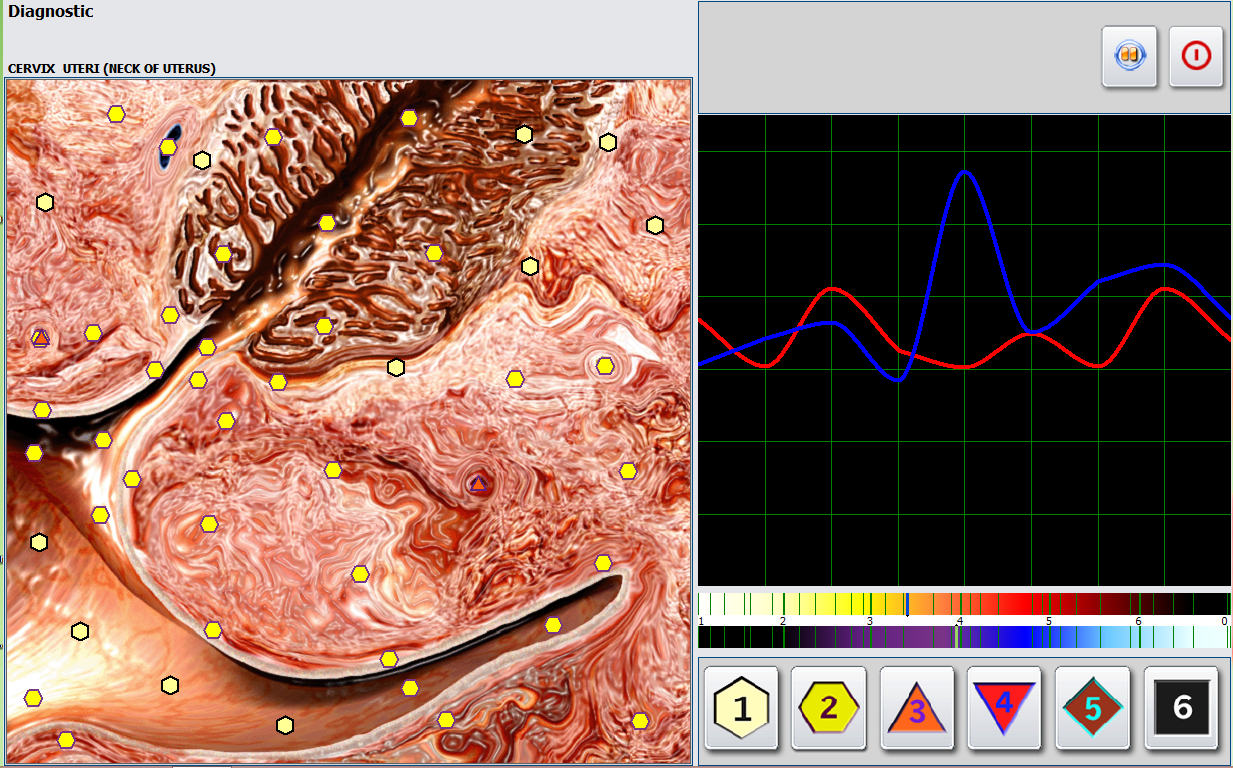Viewport: 1233px width, 768px height.
Task: Click the yellow hexagon on the dark blue oval spot
Action: click(x=168, y=147)
